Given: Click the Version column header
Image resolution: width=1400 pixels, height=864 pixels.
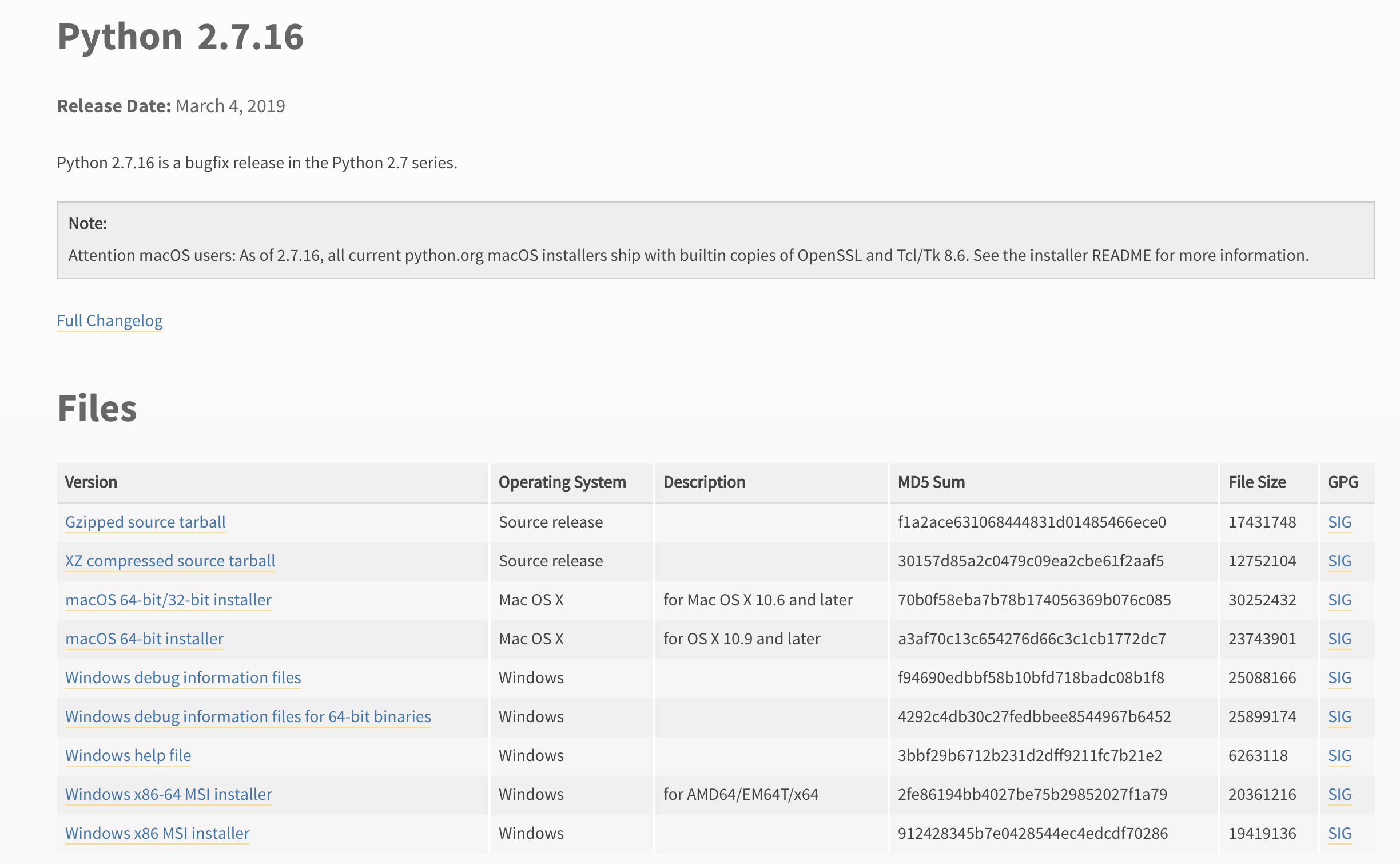Looking at the screenshot, I should pos(91,482).
